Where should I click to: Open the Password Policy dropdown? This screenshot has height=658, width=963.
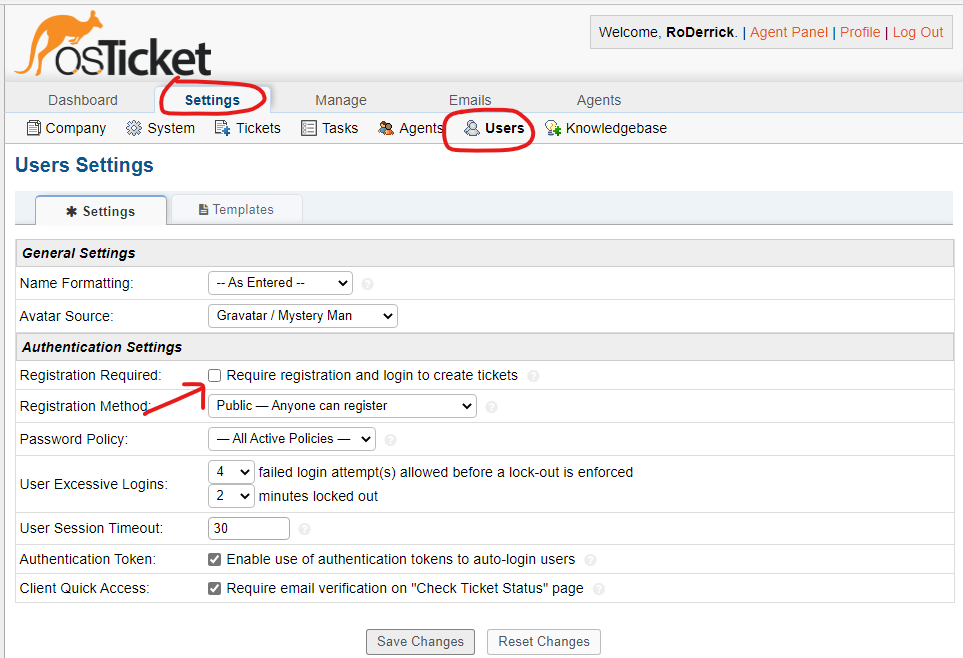pyautogui.click(x=292, y=439)
